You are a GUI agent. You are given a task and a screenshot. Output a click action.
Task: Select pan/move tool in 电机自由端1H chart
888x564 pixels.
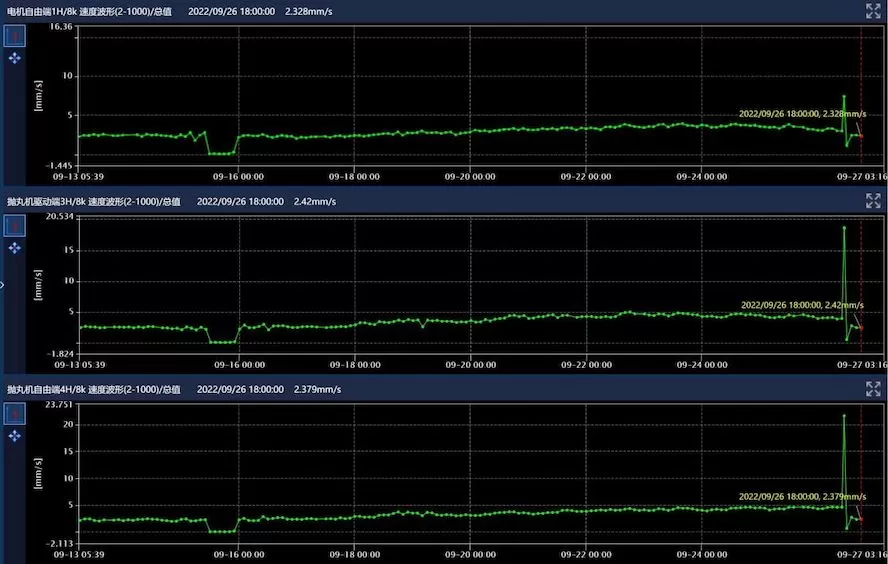tap(15, 58)
